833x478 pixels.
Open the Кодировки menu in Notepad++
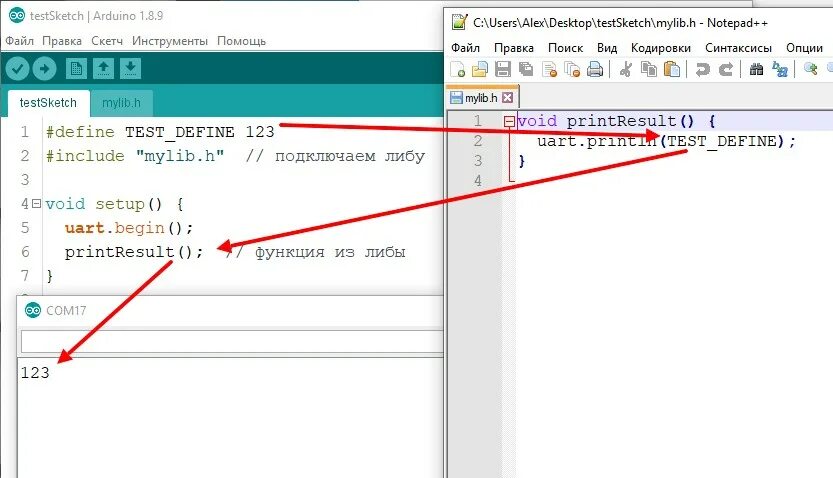pos(661,48)
